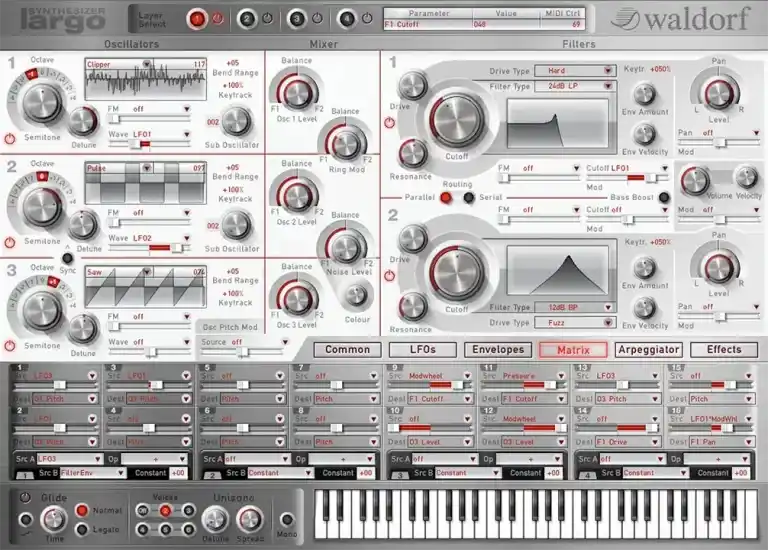
Task: Open Oscillator 2 Pulse waveform dropdown
Action: tap(146, 168)
